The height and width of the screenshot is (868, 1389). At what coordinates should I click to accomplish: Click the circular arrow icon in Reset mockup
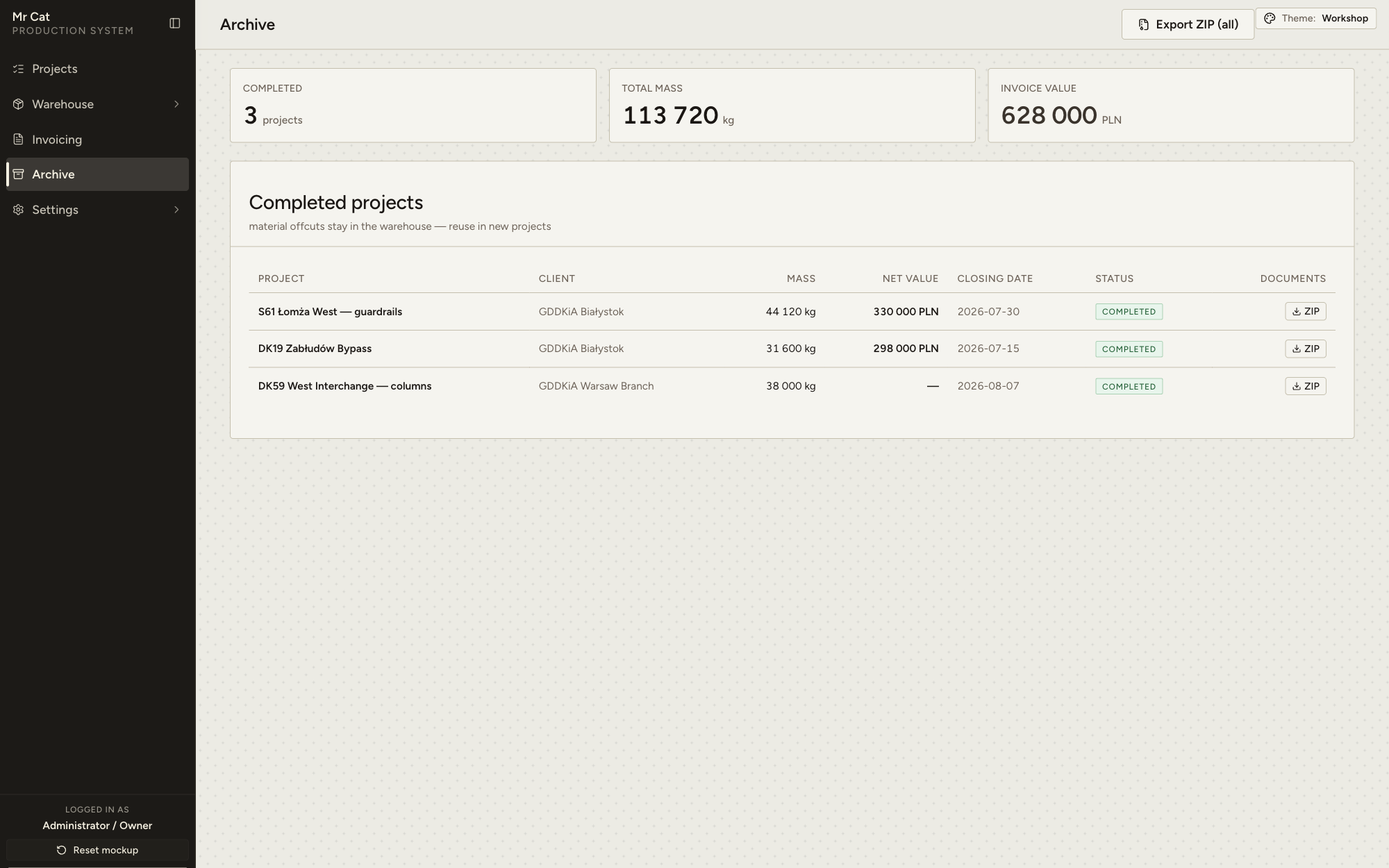click(61, 850)
